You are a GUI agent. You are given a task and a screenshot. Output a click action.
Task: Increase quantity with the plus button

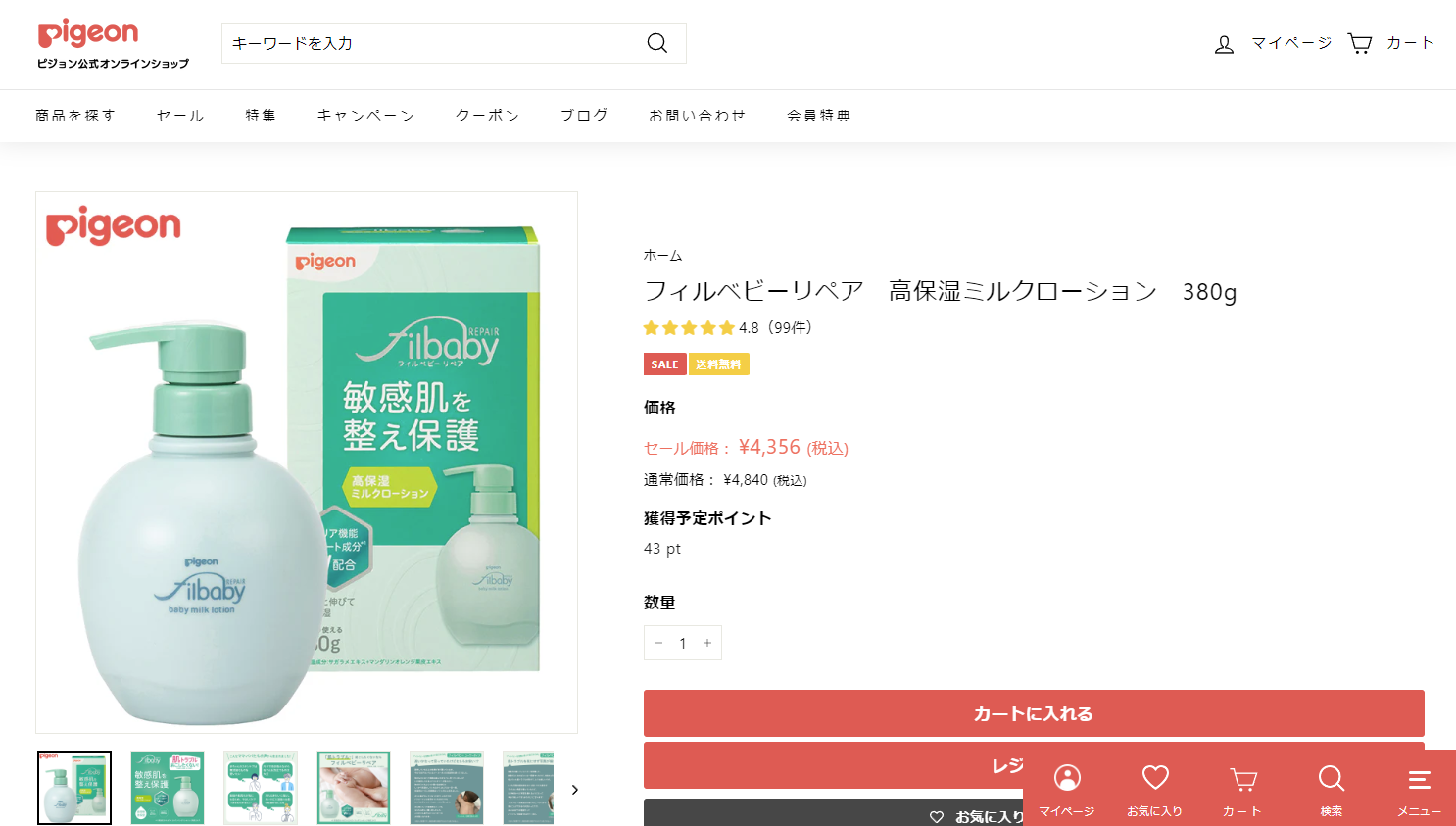pyautogui.click(x=707, y=643)
